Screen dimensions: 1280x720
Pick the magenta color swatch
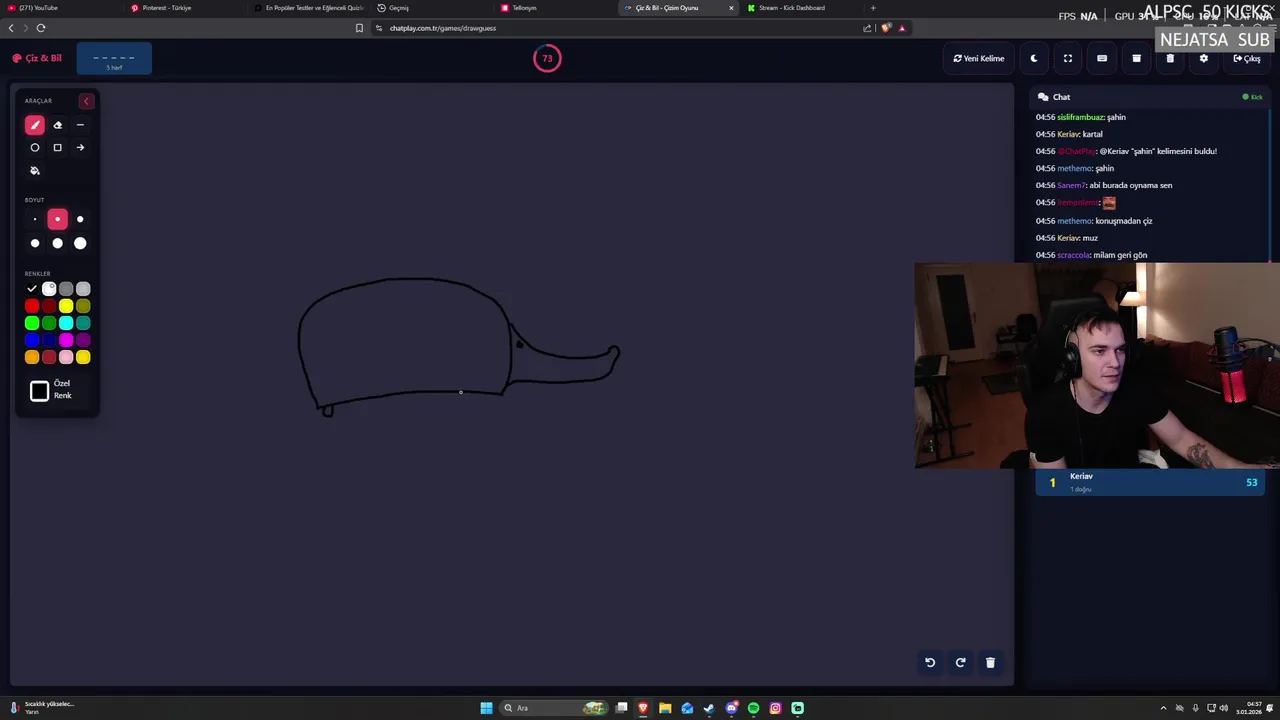[66, 340]
